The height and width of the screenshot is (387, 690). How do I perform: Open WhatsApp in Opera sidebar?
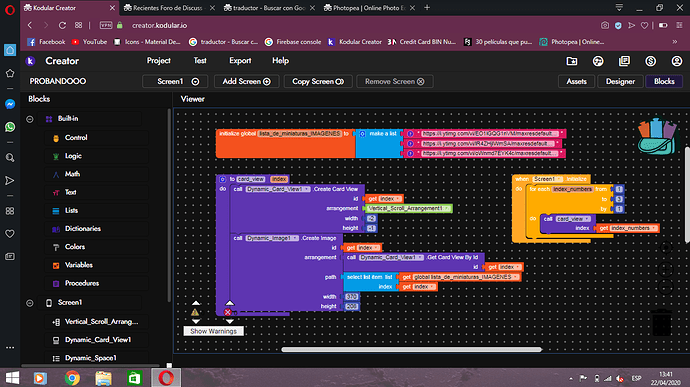[x=10, y=127]
